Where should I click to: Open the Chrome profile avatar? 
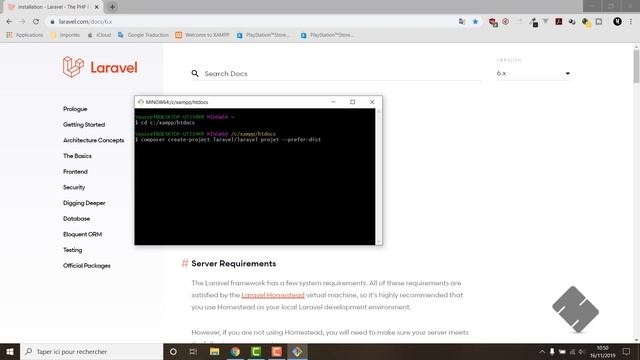pyautogui.click(x=617, y=22)
